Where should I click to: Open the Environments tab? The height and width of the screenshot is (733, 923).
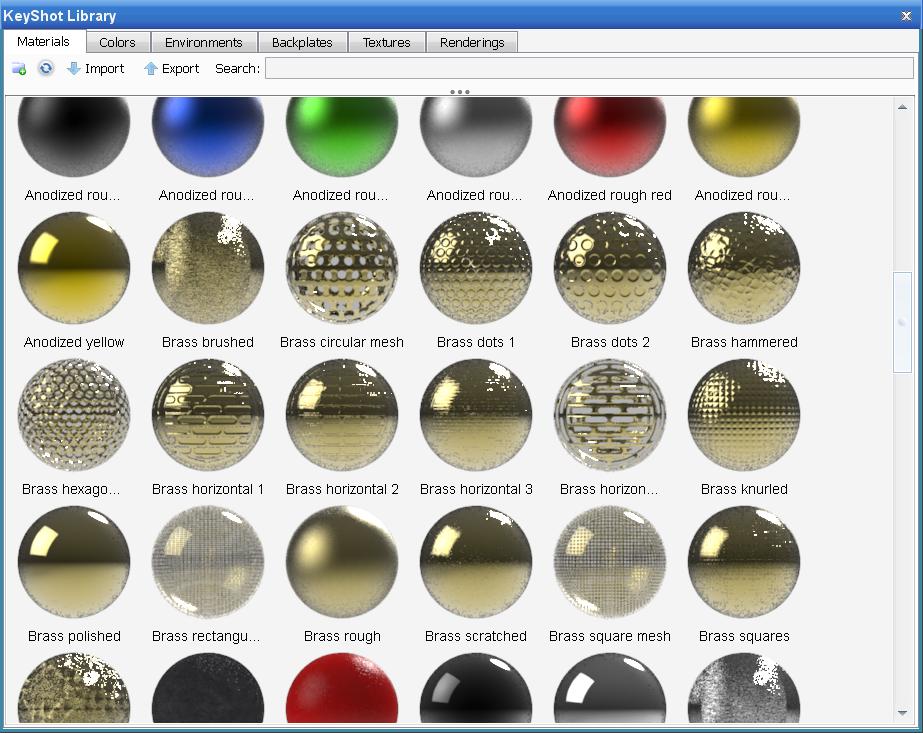click(x=203, y=42)
